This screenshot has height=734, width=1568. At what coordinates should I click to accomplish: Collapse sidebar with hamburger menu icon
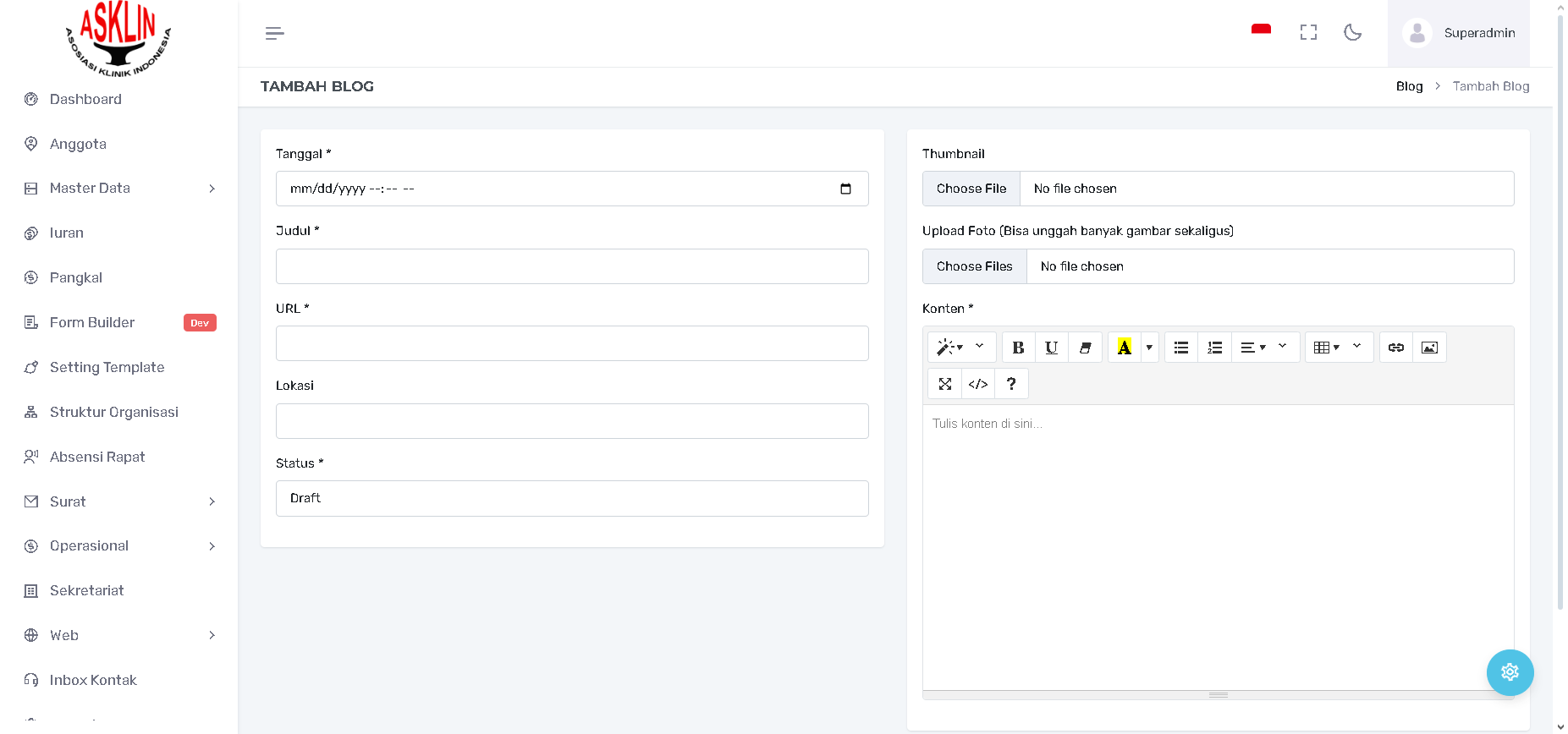pos(274,34)
